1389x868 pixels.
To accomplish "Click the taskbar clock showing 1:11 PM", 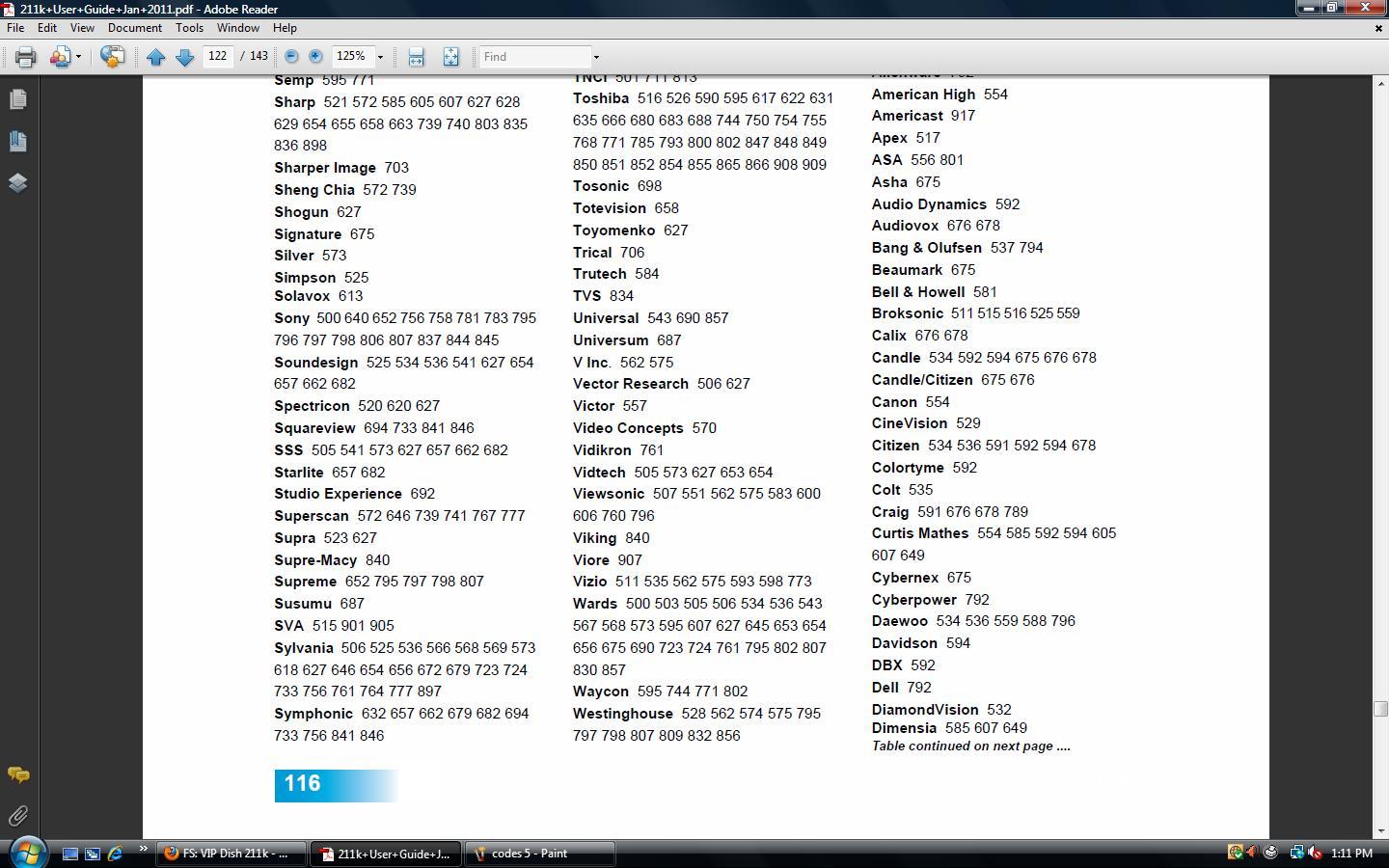I will click(x=1351, y=854).
